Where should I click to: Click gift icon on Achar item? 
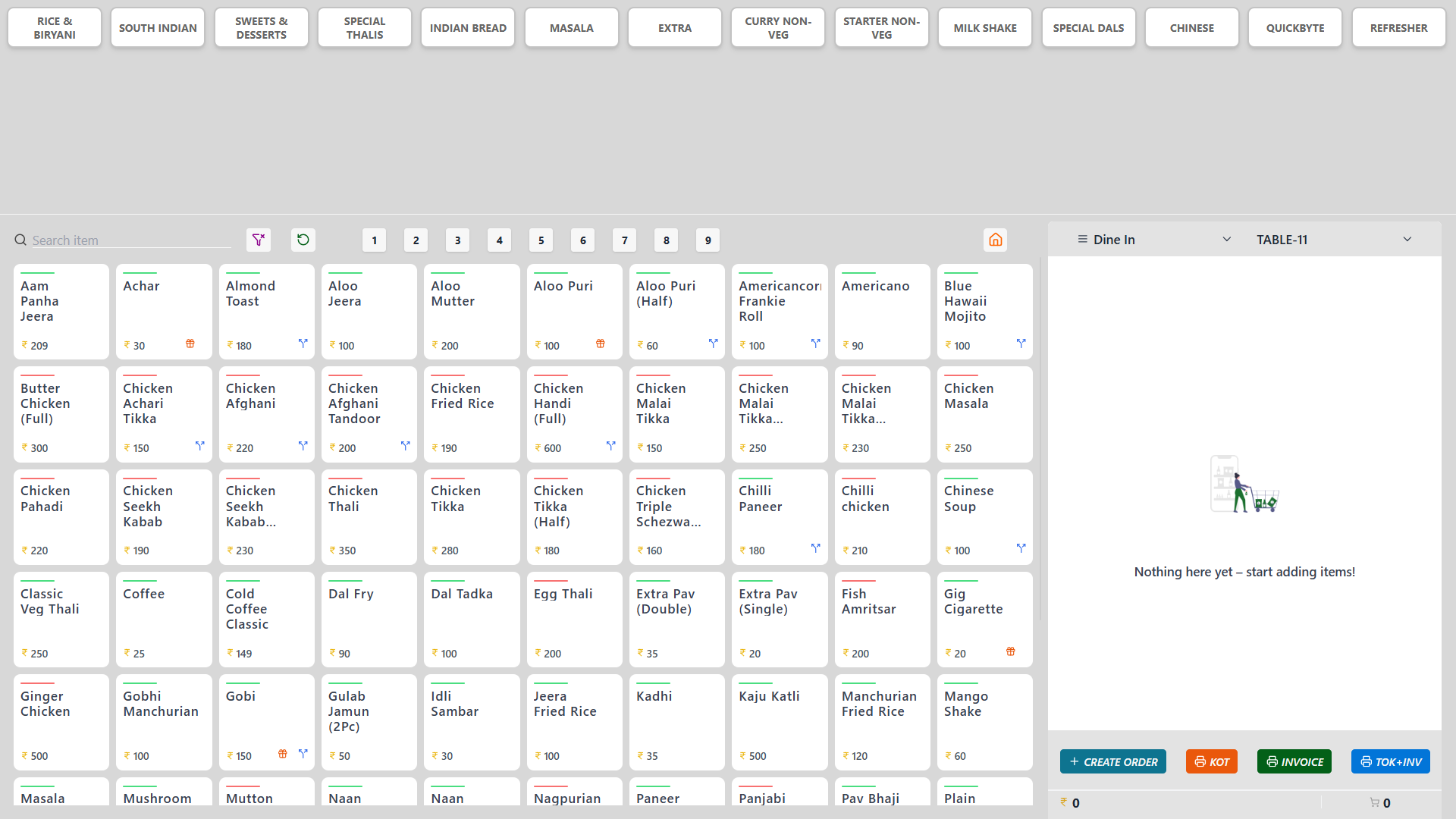point(190,344)
